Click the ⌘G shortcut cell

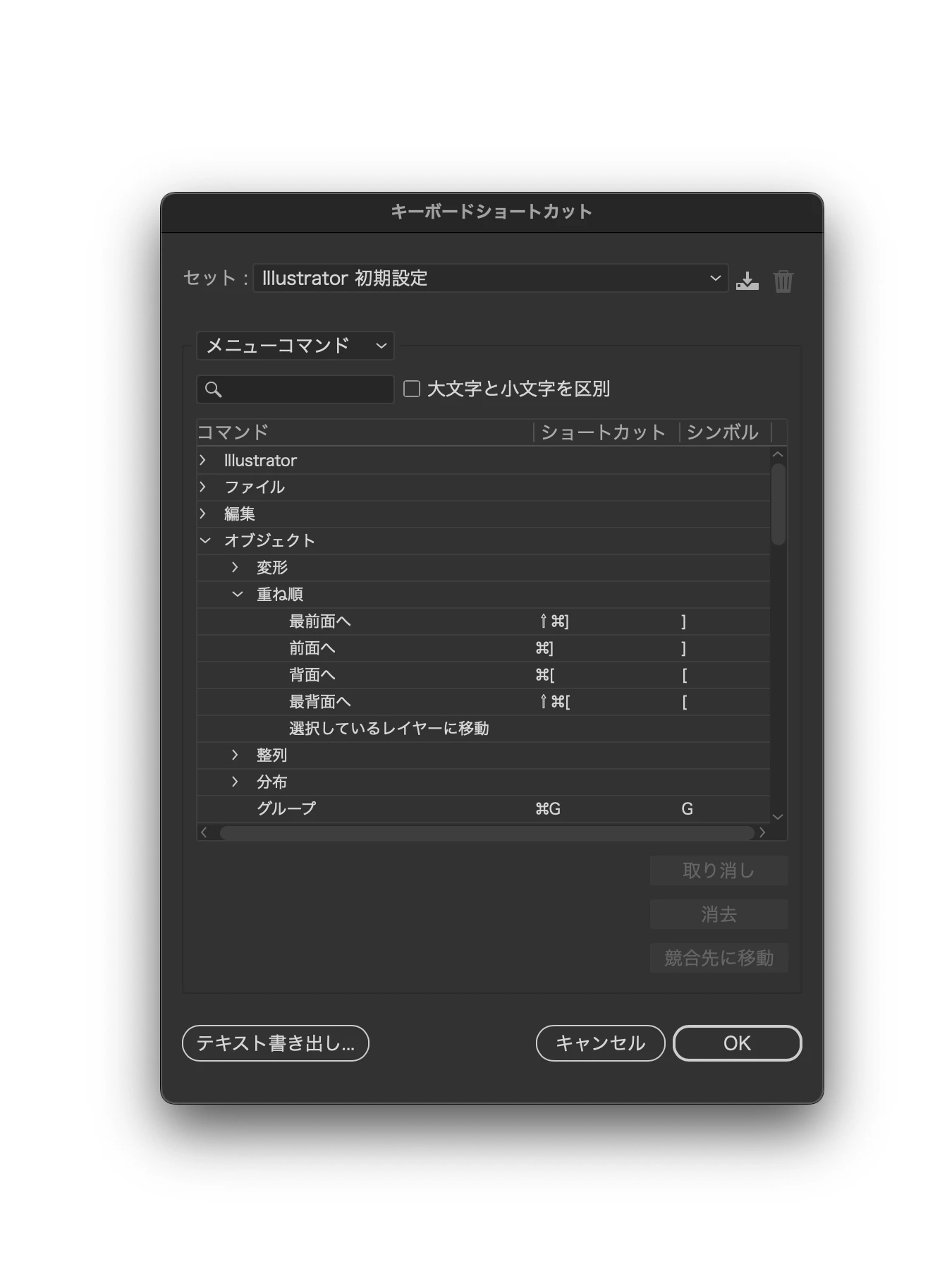point(548,809)
